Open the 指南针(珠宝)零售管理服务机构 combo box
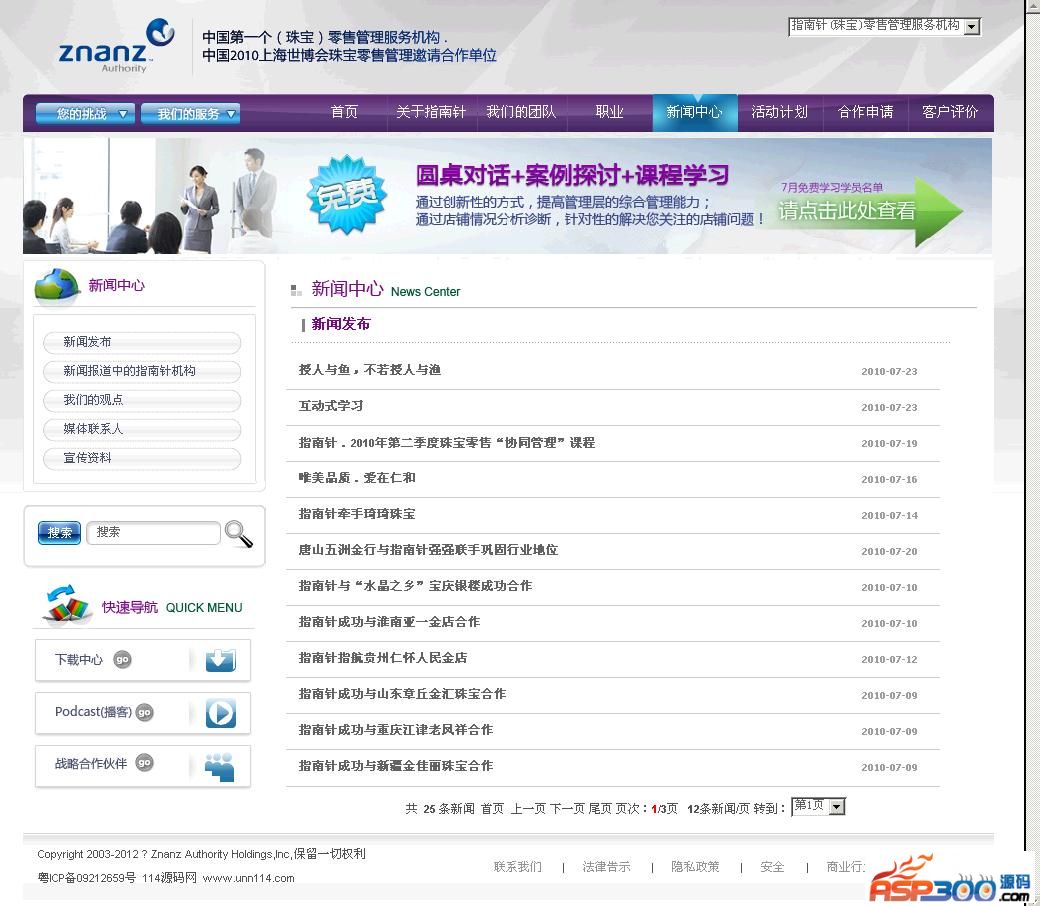The height and width of the screenshot is (906, 1040). pyautogui.click(x=885, y=26)
